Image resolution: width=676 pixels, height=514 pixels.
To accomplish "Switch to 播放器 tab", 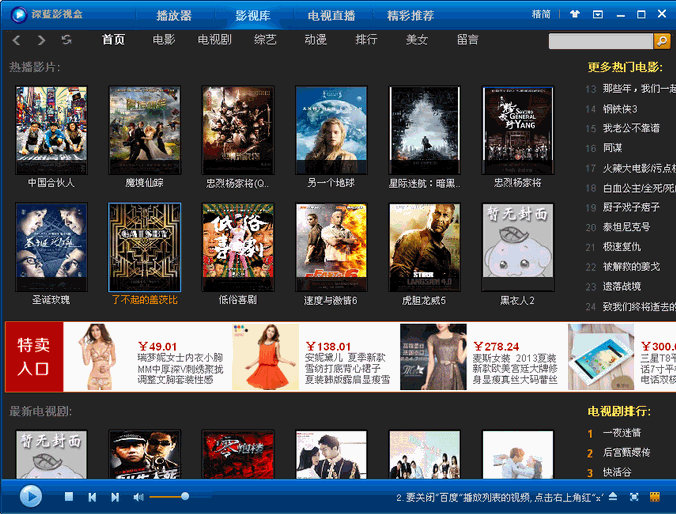I will pyautogui.click(x=174, y=16).
